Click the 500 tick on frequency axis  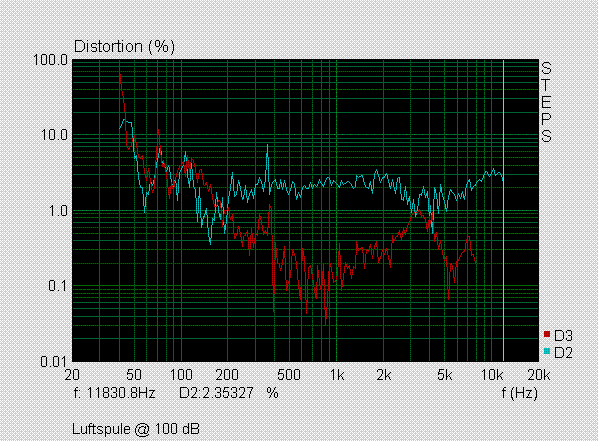(289, 375)
